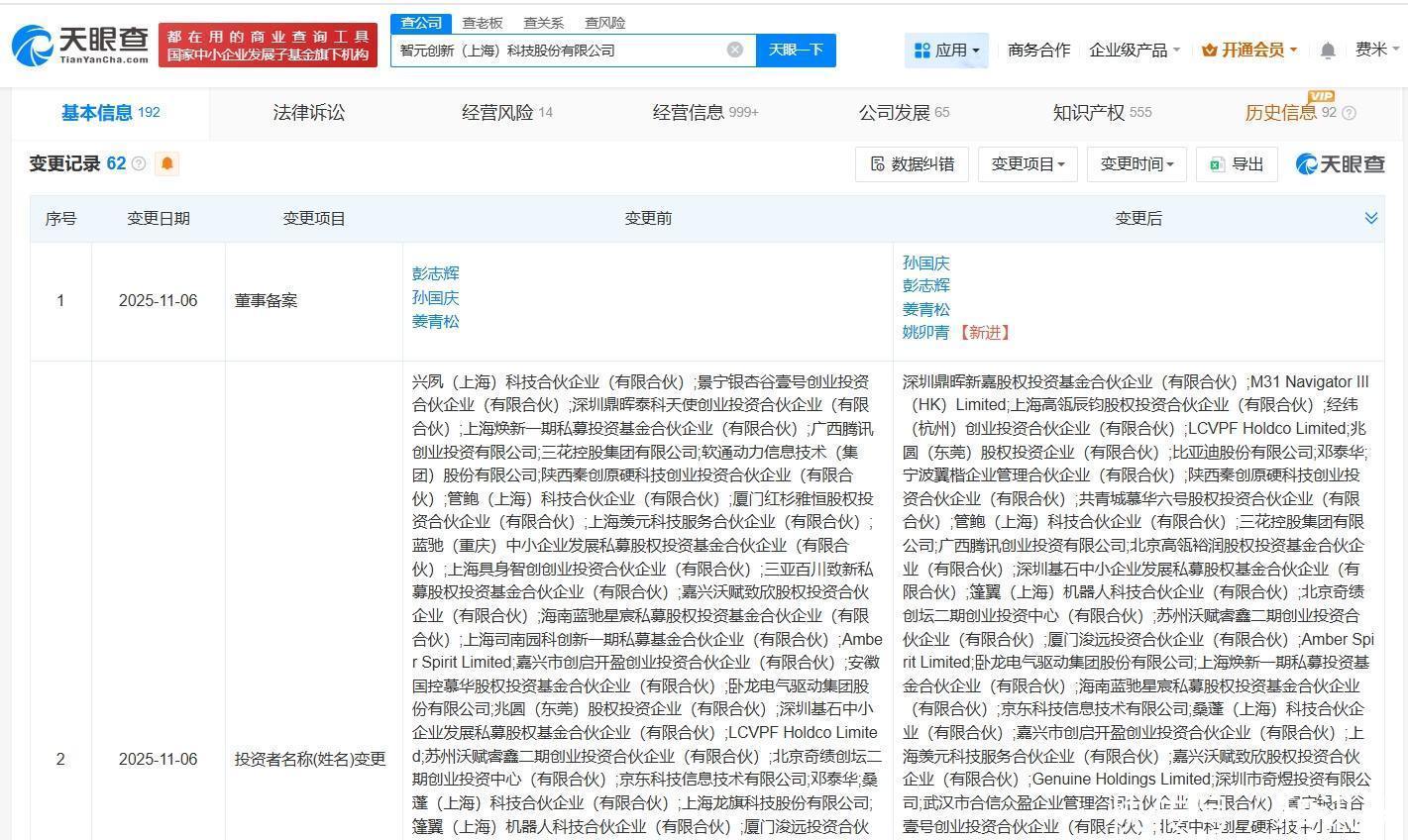Screen dimensions: 1408x840
Task: Click the orange bell beside 变更记录
Action: point(167,163)
